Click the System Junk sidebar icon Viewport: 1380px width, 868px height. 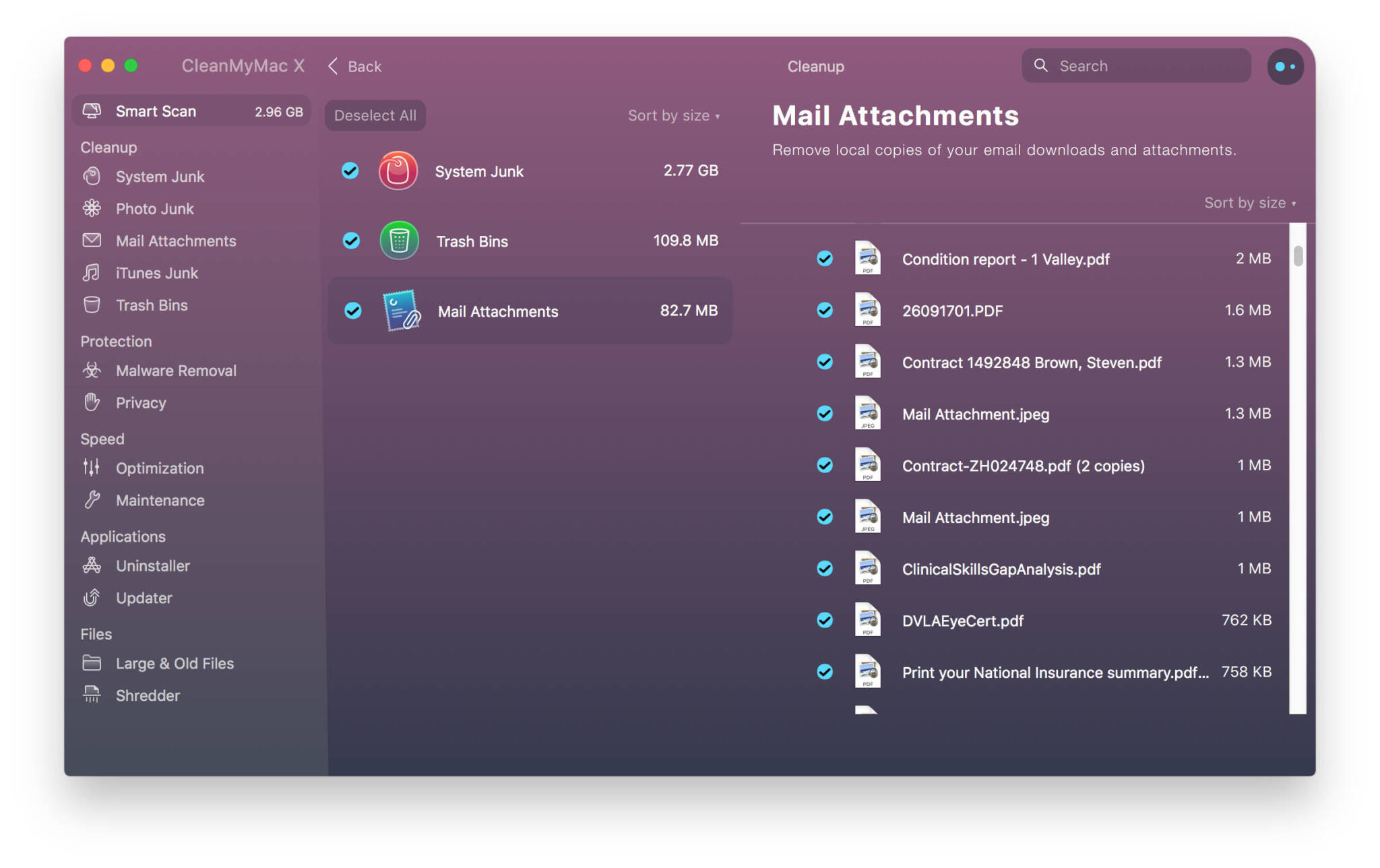tap(92, 177)
